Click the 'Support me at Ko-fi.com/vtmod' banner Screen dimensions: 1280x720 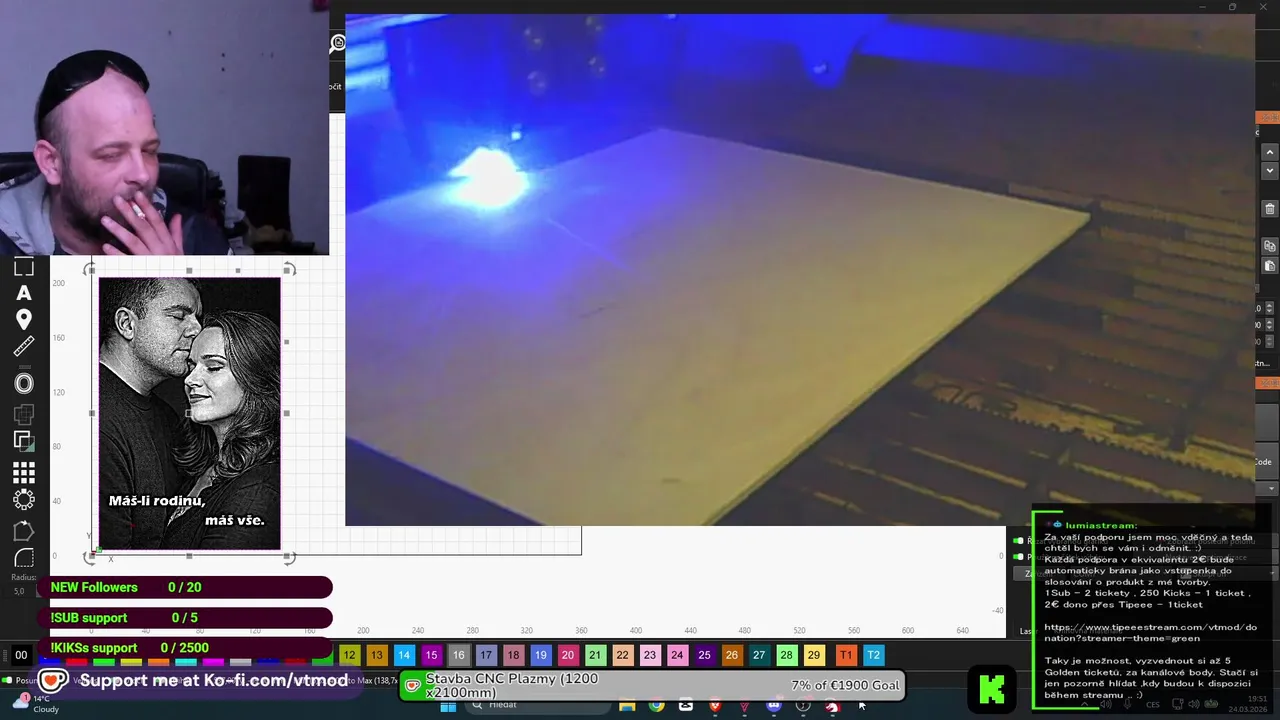pyautogui.click(x=198, y=681)
